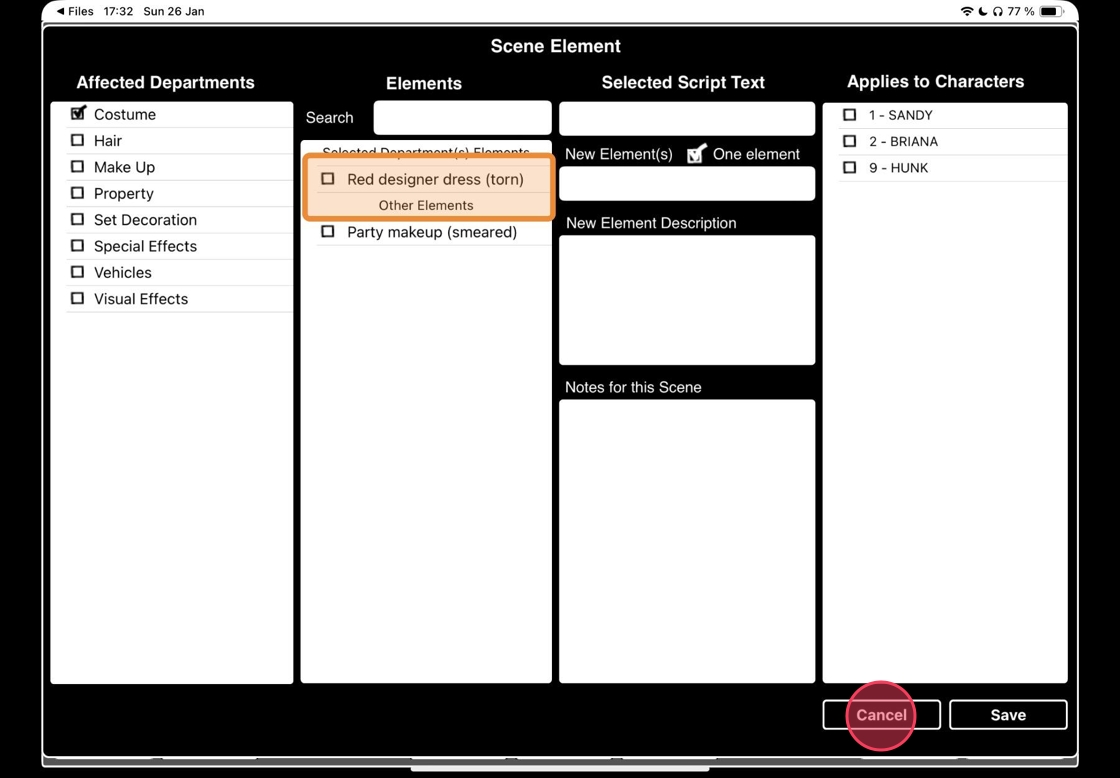Tap the battery status icon
1120x778 pixels.
click(x=1051, y=11)
